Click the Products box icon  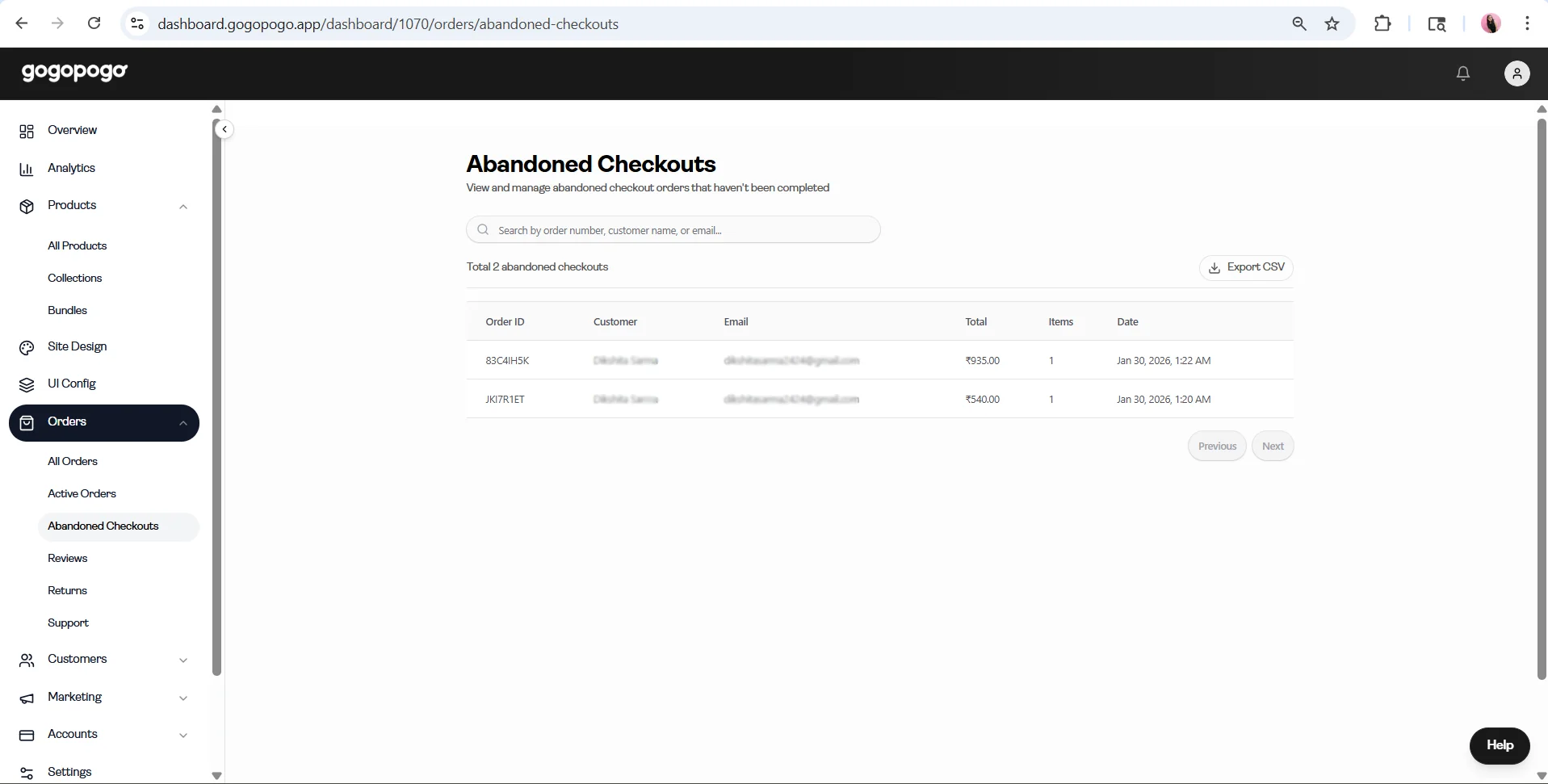(27, 207)
